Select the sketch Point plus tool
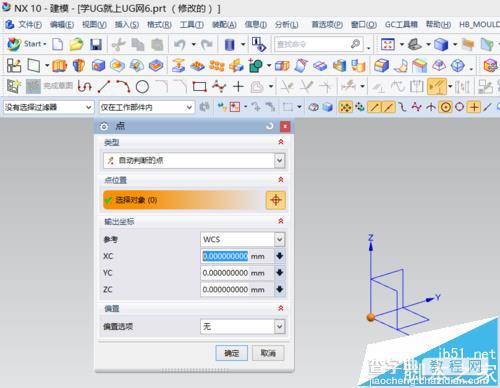 point(238,87)
